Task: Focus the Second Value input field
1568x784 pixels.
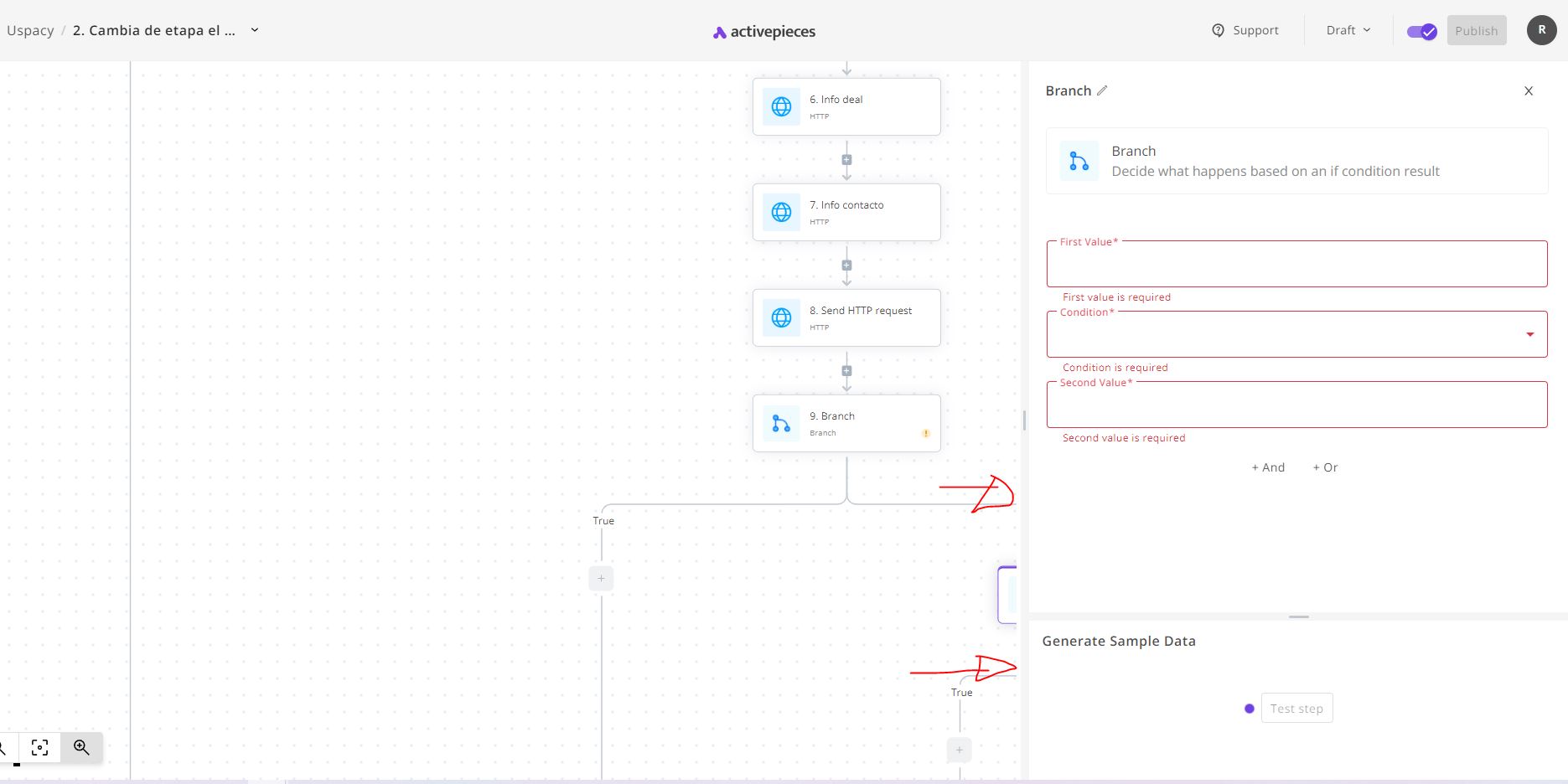Action: [1296, 405]
